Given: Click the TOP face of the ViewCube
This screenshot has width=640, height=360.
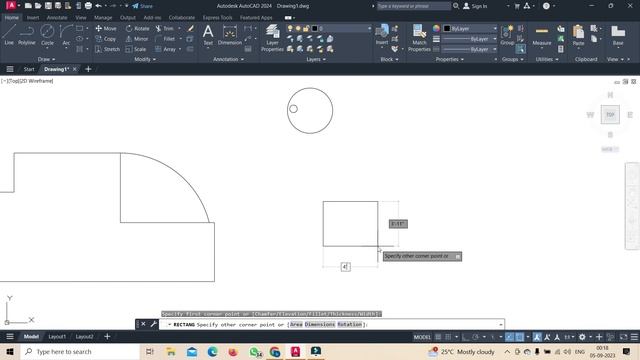Looking at the screenshot, I should (610, 115).
